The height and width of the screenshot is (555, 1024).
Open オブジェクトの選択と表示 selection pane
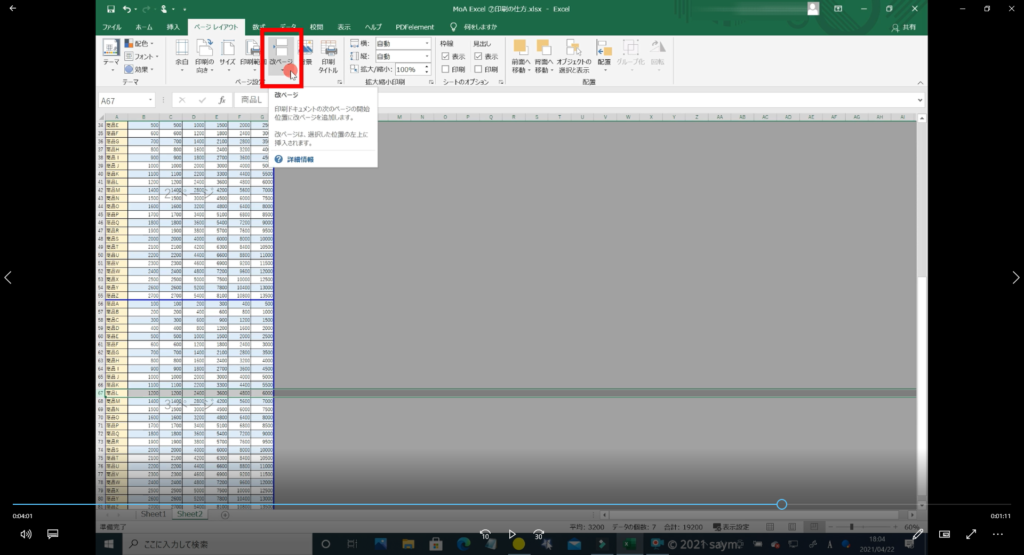(574, 55)
